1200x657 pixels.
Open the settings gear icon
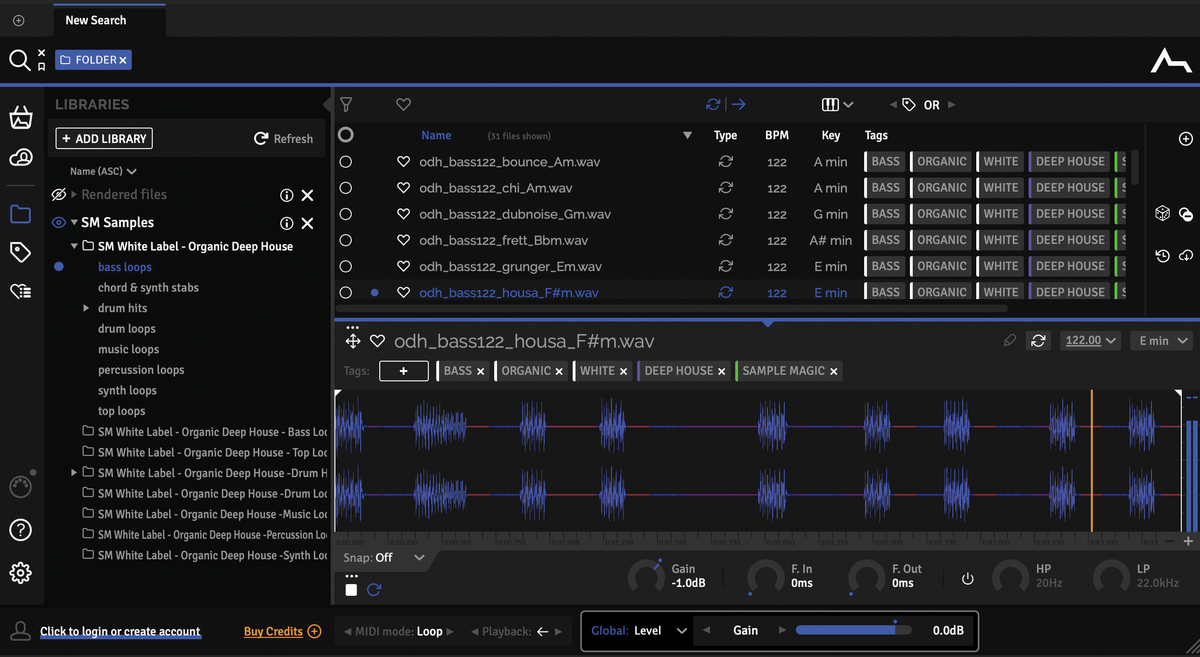pos(20,572)
